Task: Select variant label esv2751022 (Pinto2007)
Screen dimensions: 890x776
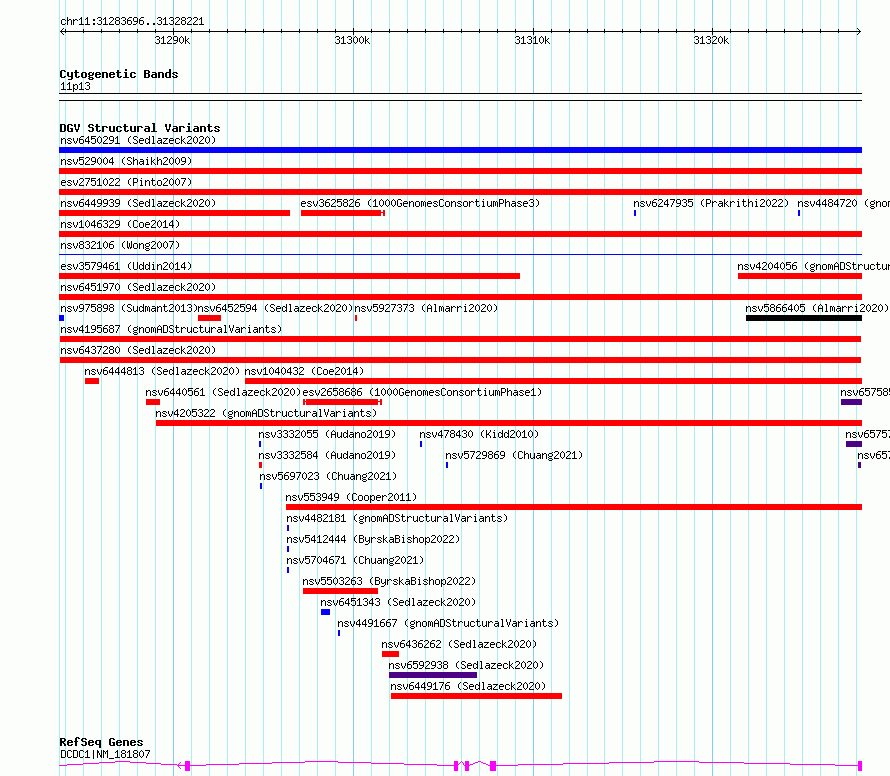Action: [x=126, y=182]
